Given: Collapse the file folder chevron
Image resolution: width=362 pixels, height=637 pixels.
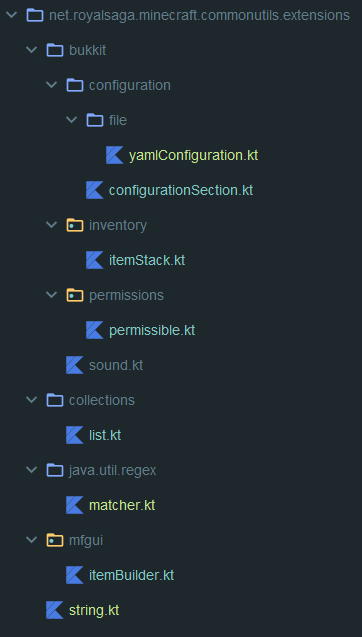Looking at the screenshot, I should point(71,120).
